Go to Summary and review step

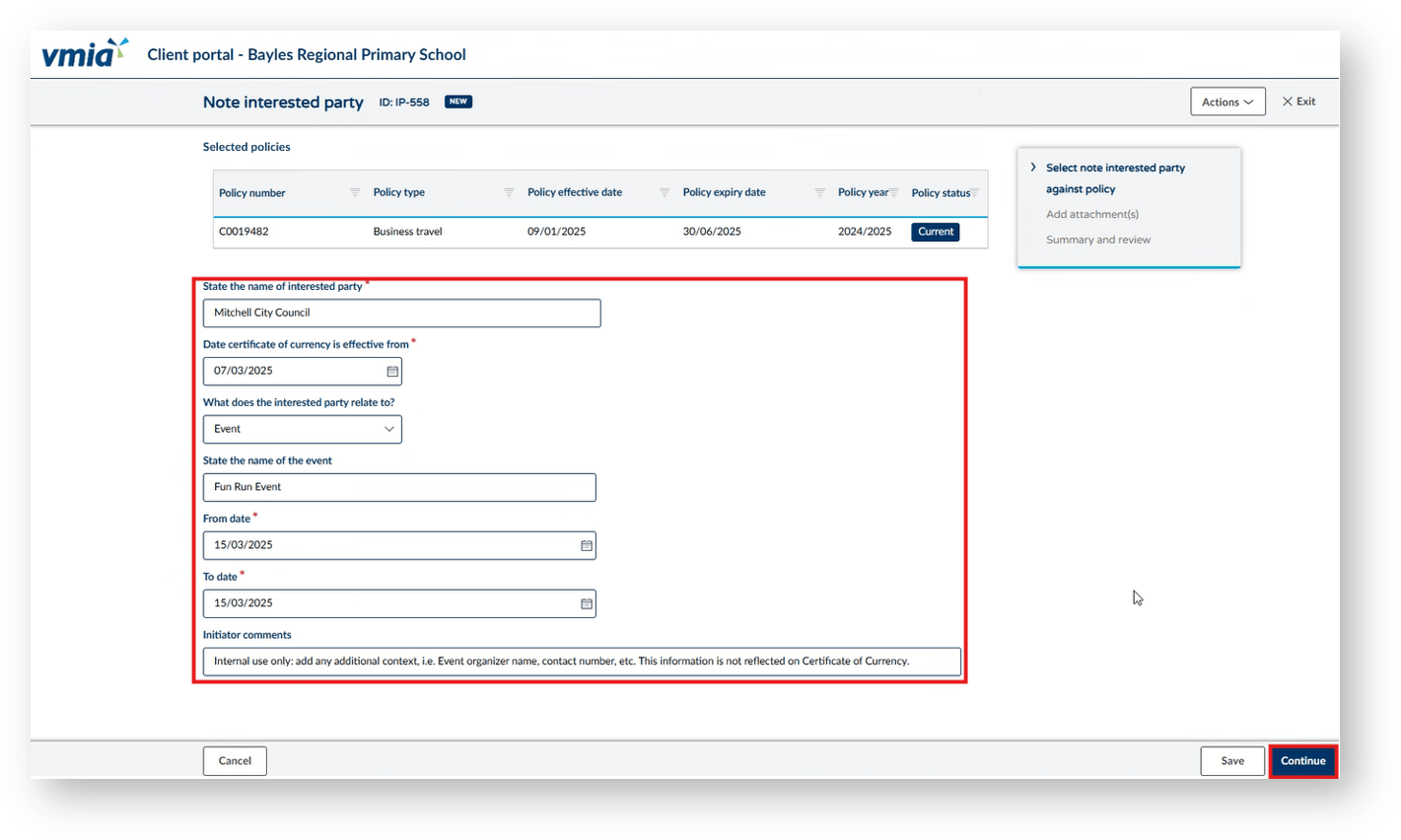pyautogui.click(x=1097, y=241)
